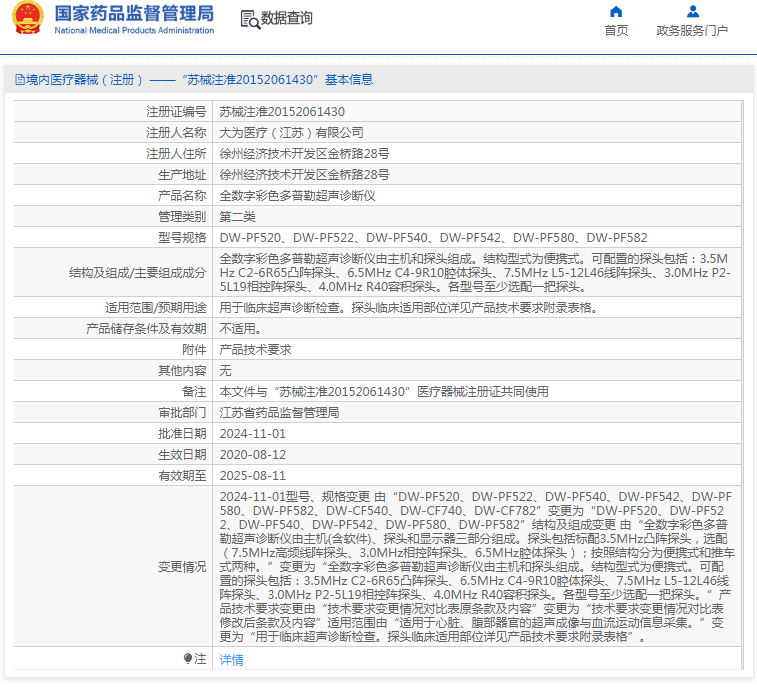757x687 pixels.
Task: Select the 结构及组成/主要组成成分 label
Action: click(138, 273)
